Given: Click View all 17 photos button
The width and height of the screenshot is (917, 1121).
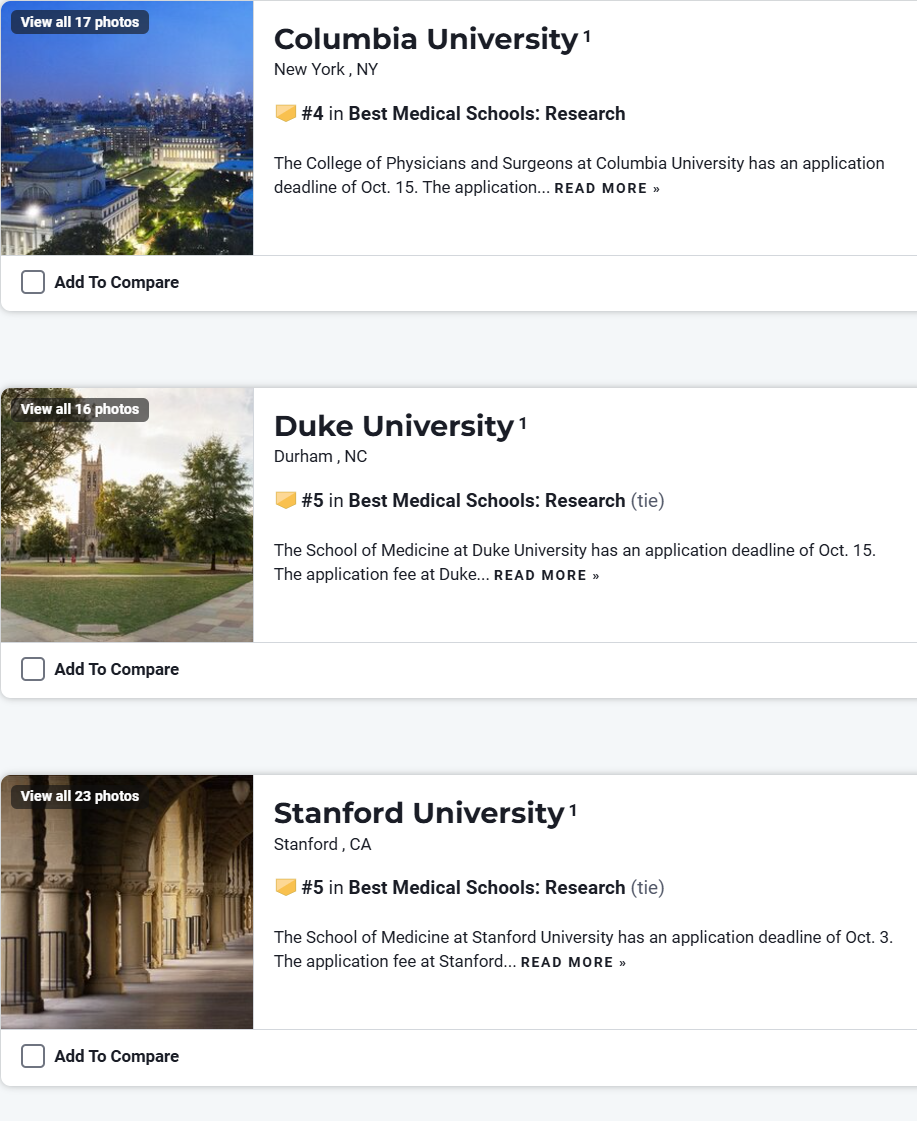Looking at the screenshot, I should [x=80, y=22].
